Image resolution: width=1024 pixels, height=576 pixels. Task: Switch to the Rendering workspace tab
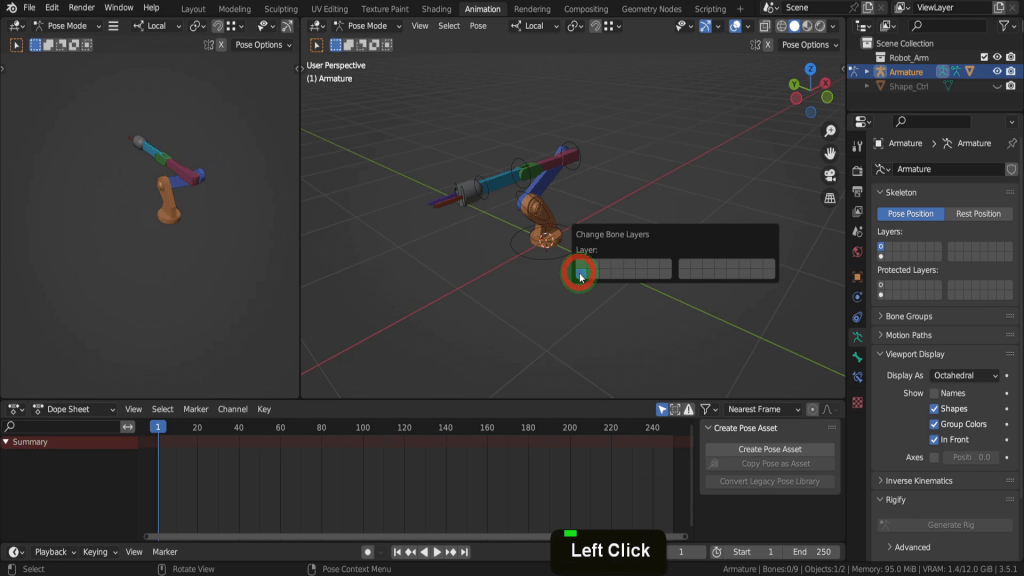tap(532, 9)
